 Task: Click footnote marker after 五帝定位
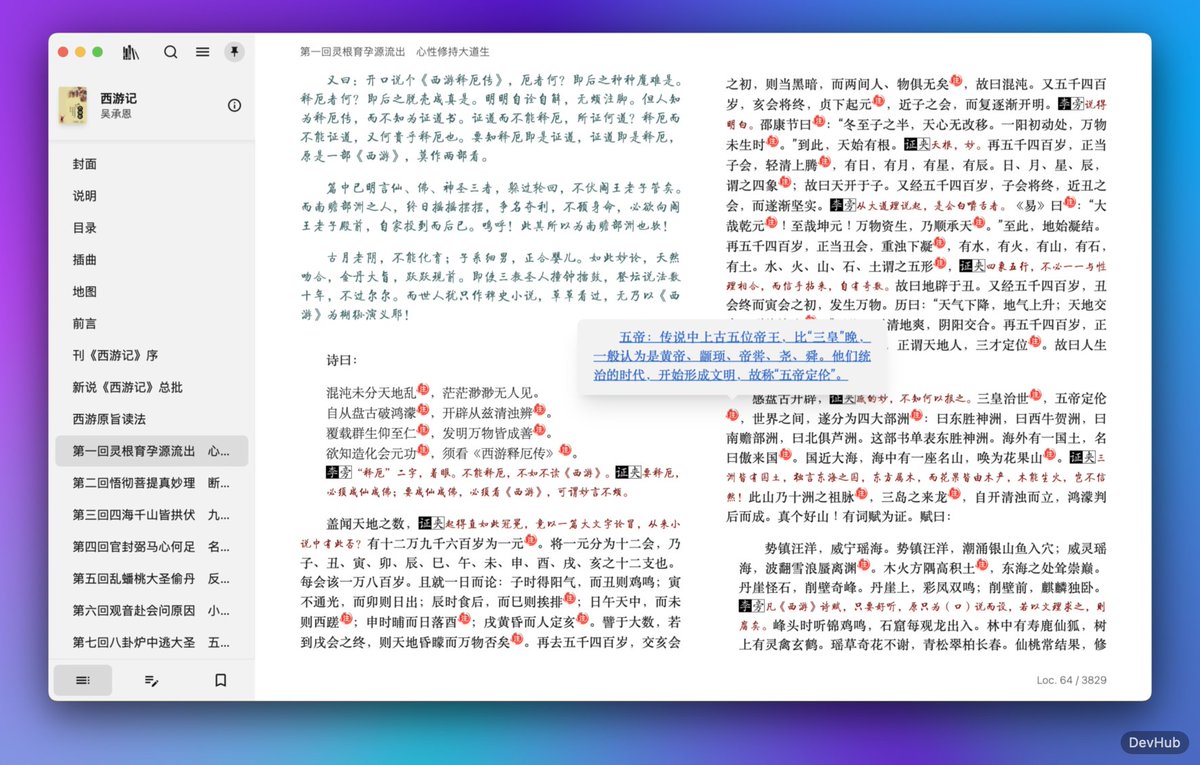[732, 413]
